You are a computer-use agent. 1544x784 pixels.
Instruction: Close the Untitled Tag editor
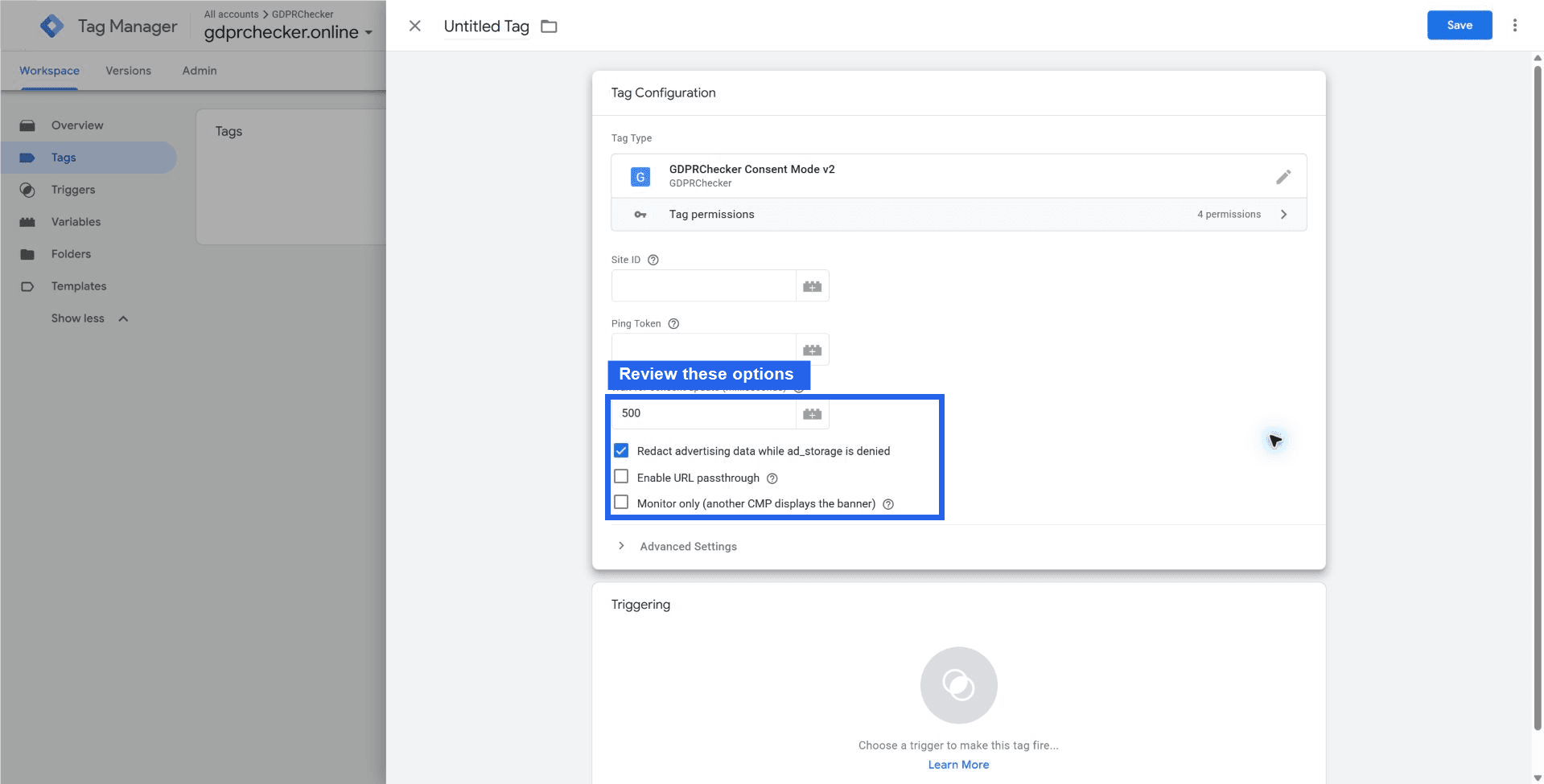click(415, 26)
